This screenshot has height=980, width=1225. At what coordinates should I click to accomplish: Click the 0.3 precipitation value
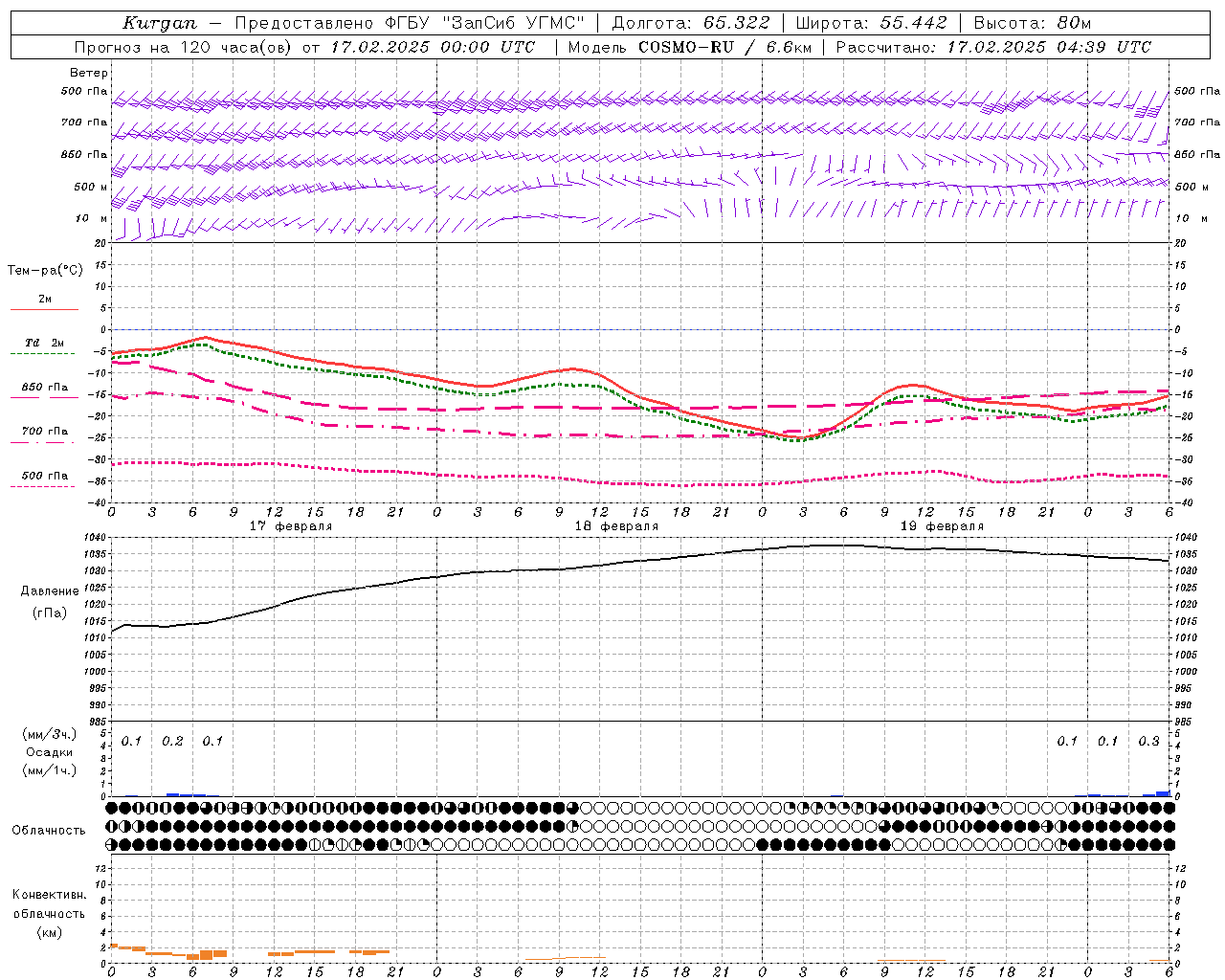click(1148, 742)
